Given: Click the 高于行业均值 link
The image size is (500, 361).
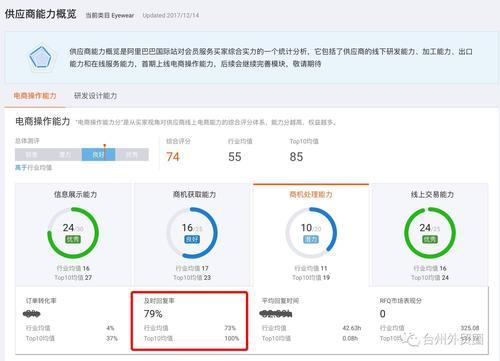Looking at the screenshot, I should click(33, 168).
